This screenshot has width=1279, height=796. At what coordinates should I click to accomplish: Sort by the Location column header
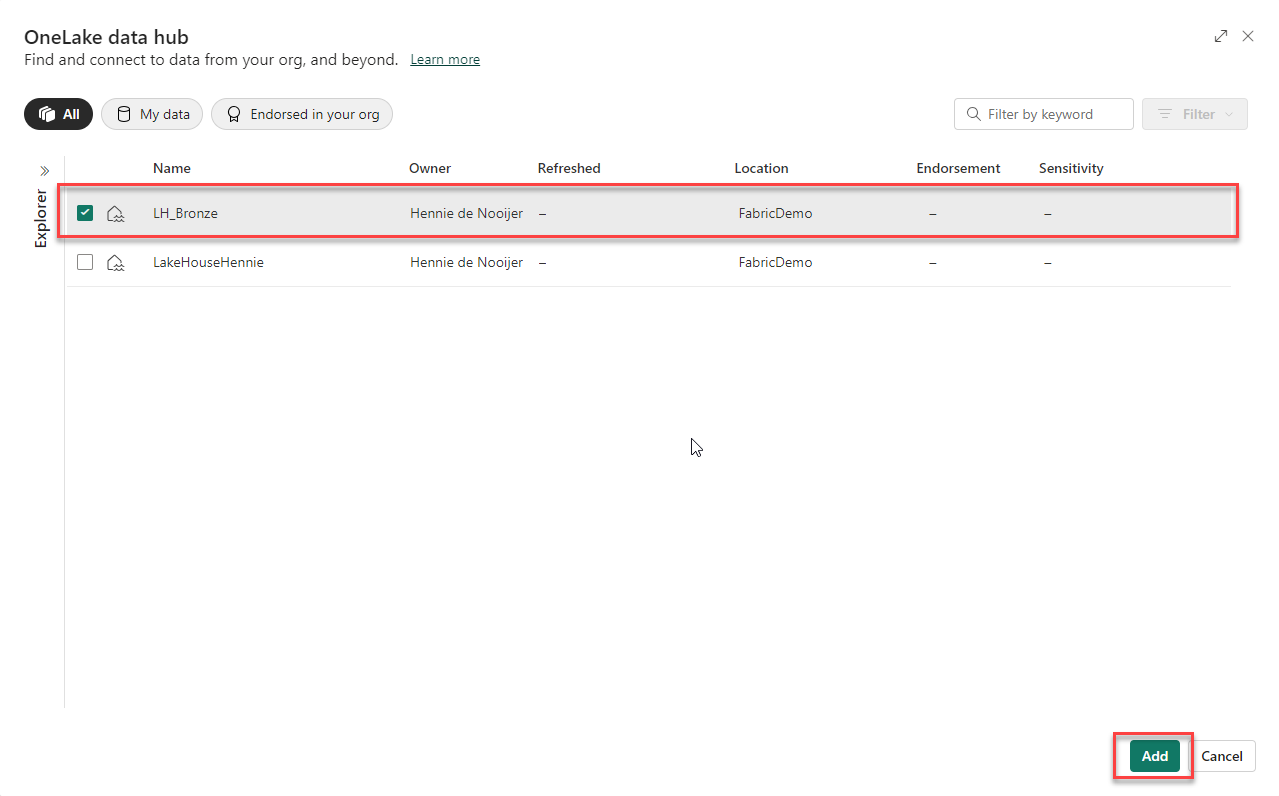click(x=761, y=168)
